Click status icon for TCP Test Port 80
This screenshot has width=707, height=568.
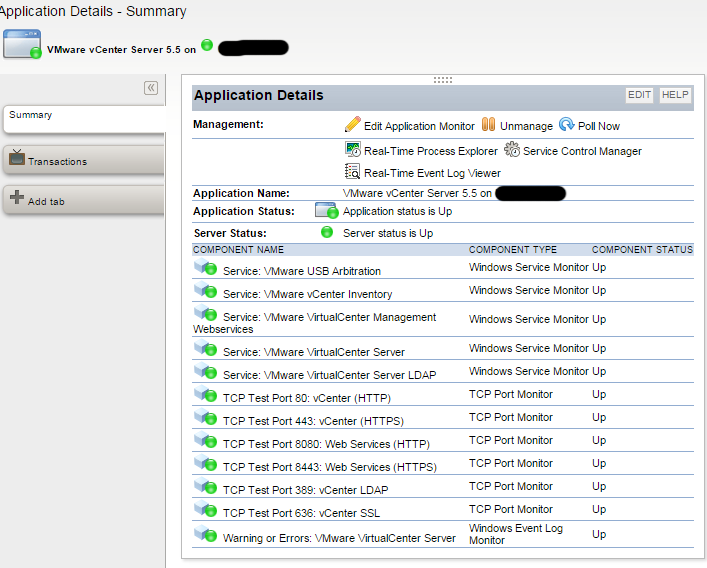(205, 394)
